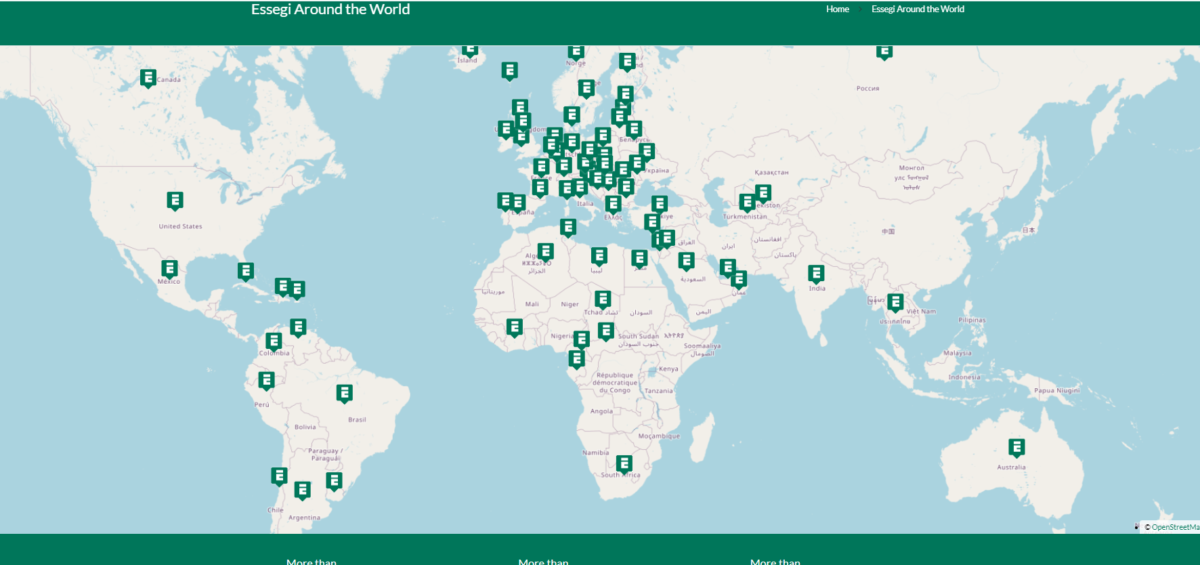Select the Australia map marker
This screenshot has height=565, width=1200.
[x=1017, y=448]
